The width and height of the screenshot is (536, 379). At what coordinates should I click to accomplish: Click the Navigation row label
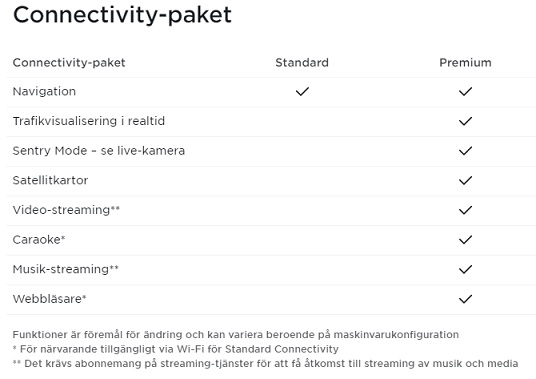(44, 92)
